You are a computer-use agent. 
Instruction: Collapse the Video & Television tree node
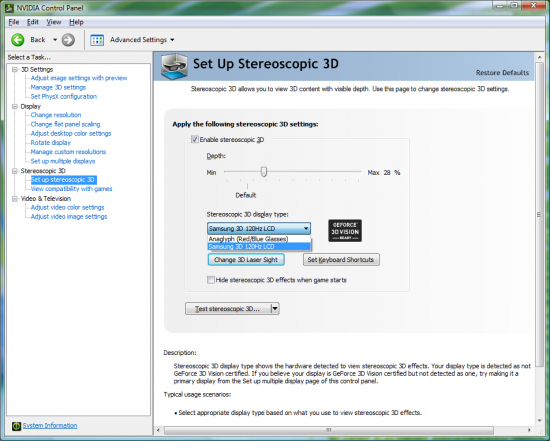(x=15, y=199)
